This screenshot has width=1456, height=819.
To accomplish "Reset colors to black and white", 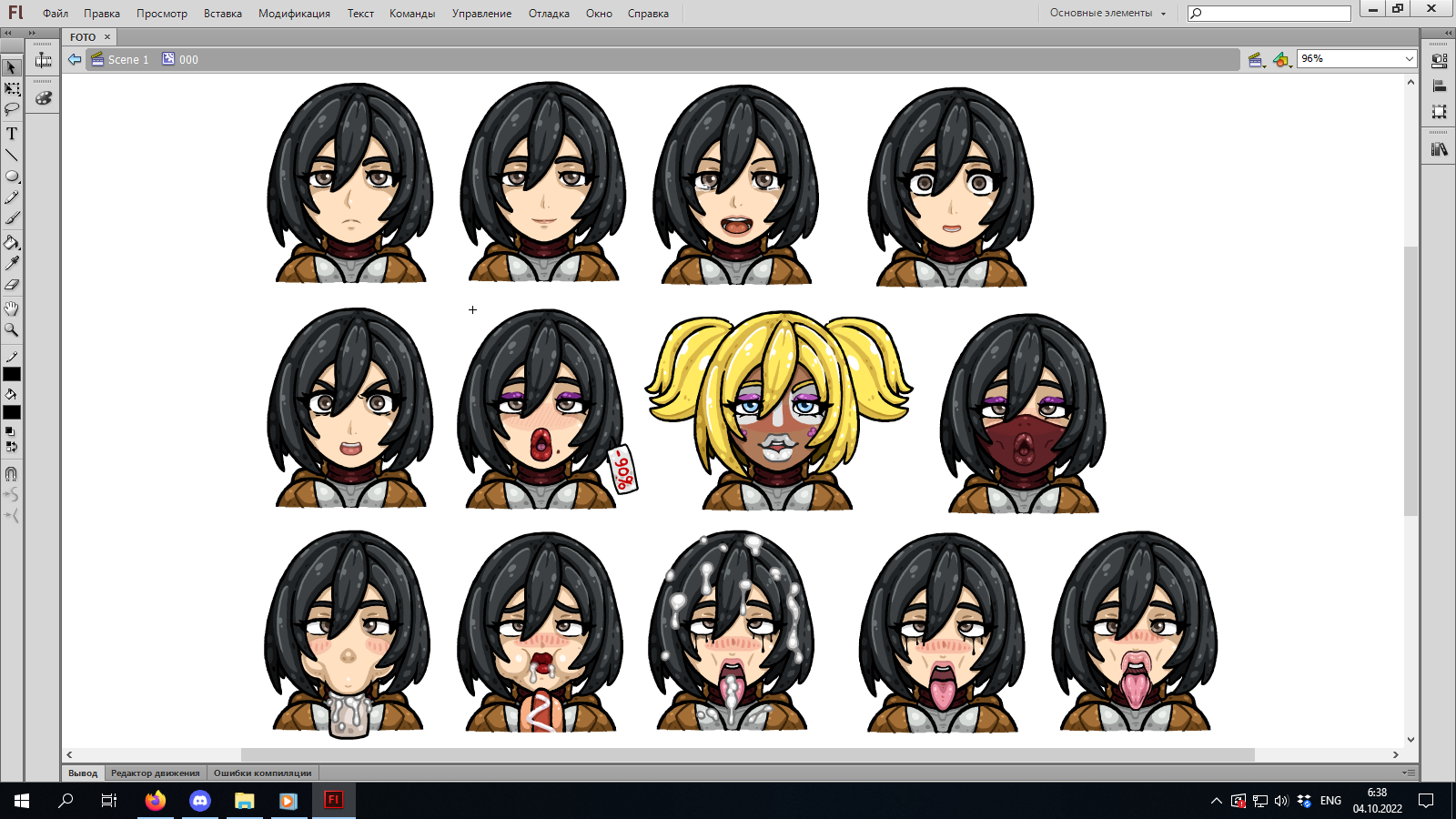I will [10, 431].
